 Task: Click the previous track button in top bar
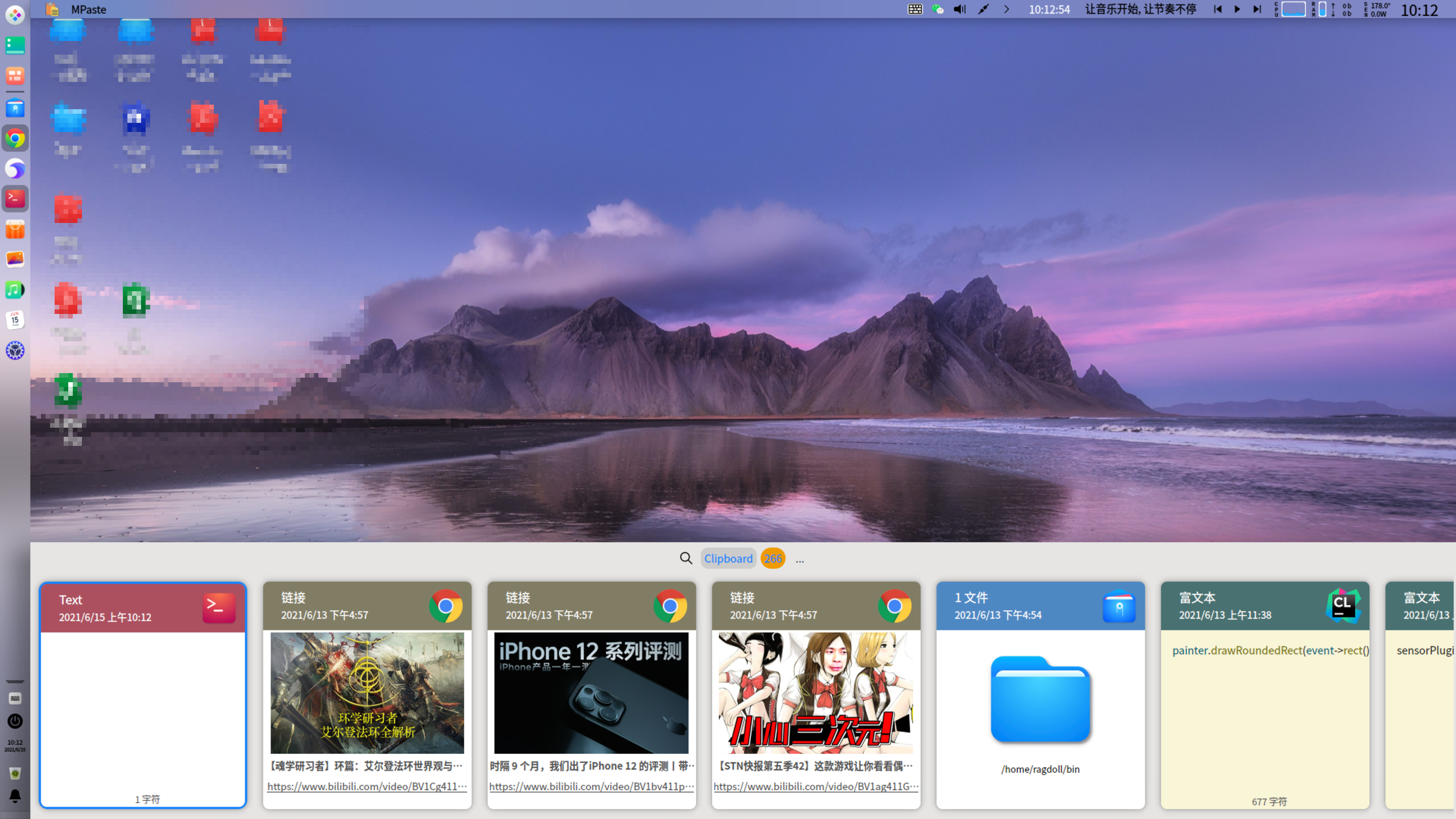pyautogui.click(x=1218, y=9)
